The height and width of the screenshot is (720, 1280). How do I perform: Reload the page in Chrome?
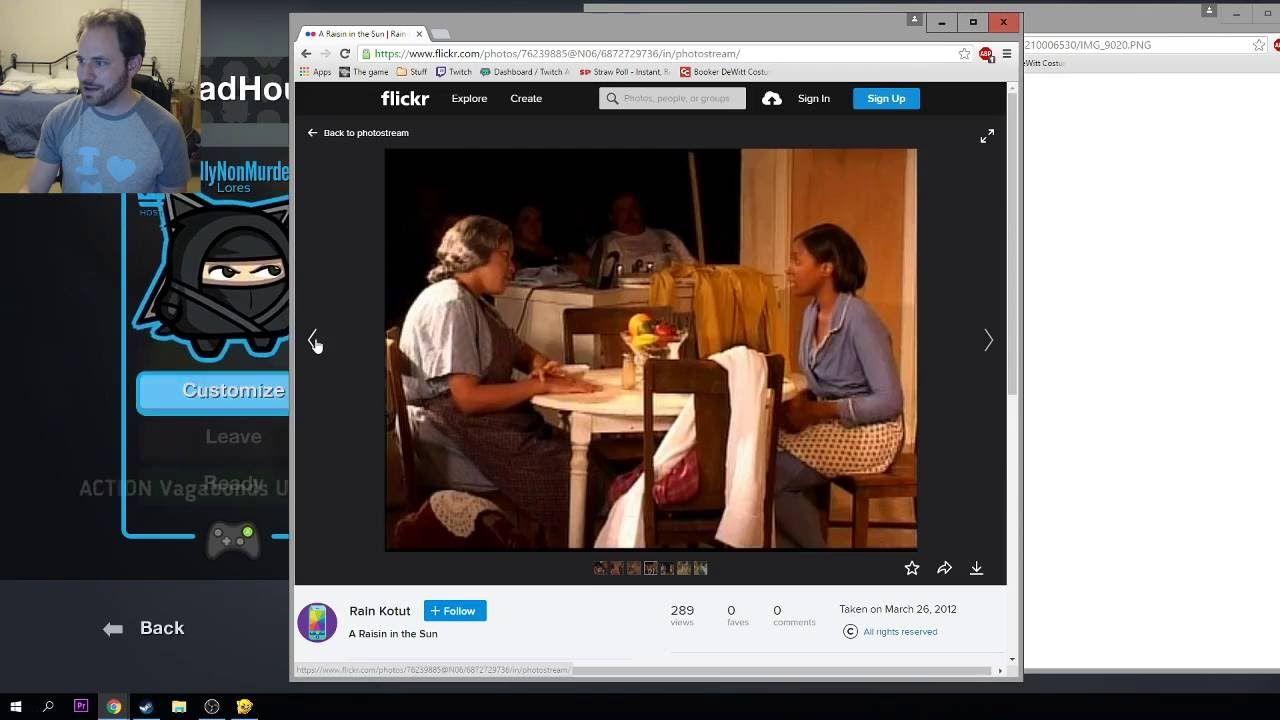(x=345, y=54)
